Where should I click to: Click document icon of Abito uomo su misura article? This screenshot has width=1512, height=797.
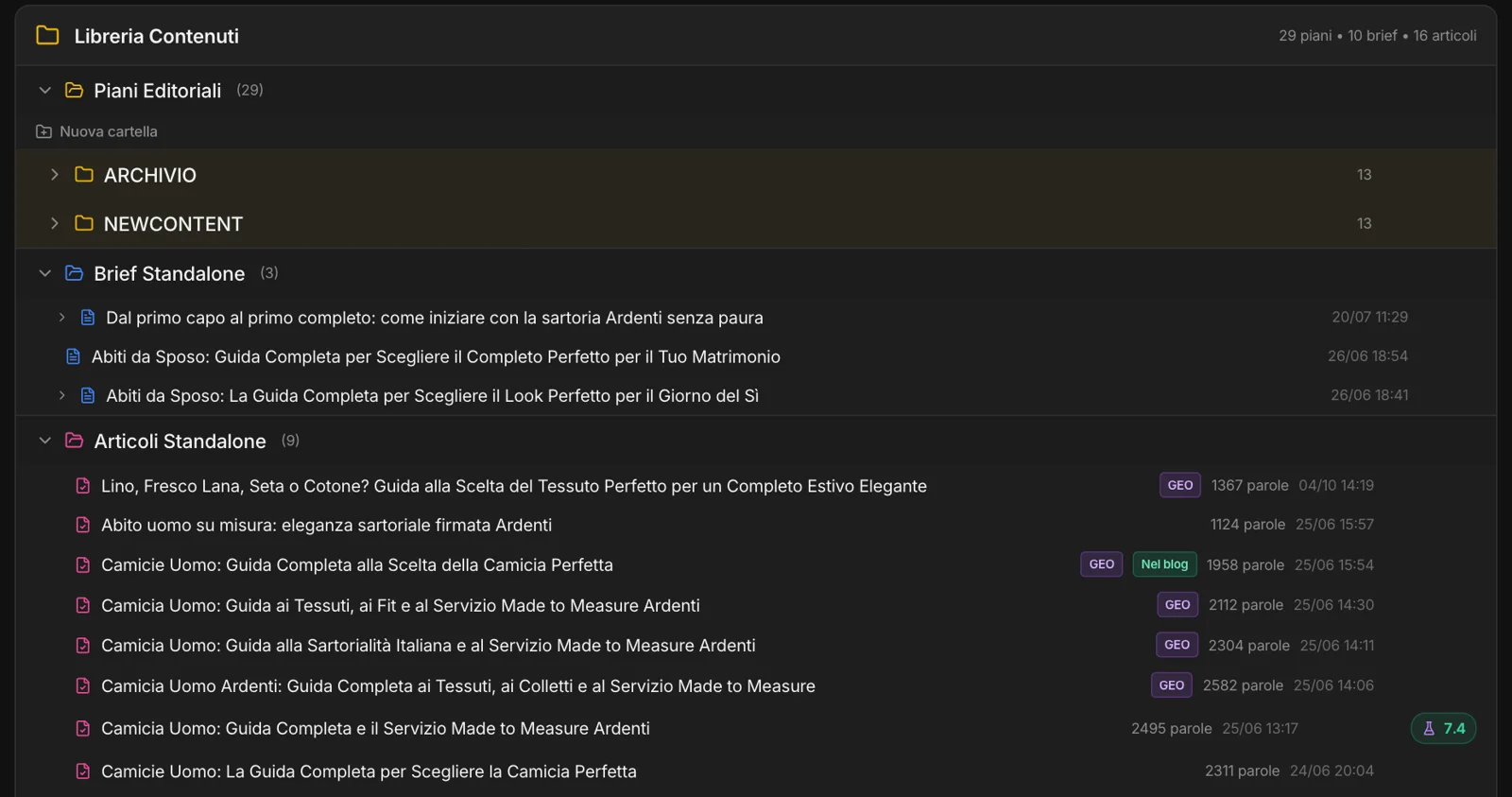point(83,525)
